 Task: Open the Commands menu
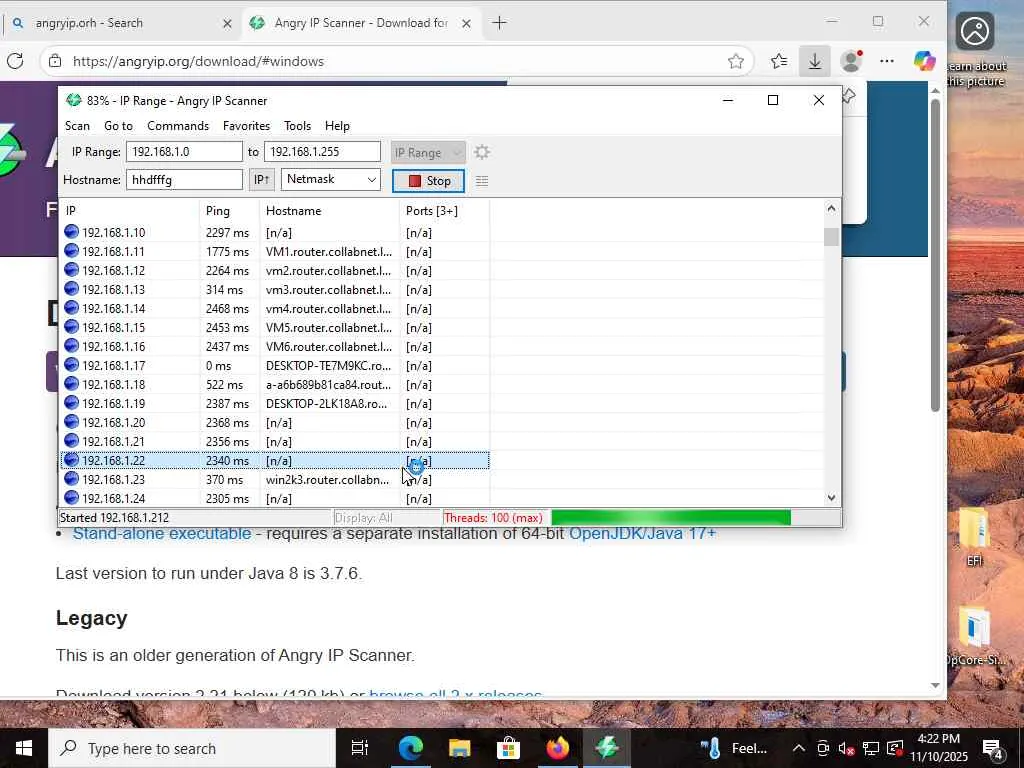pyautogui.click(x=178, y=125)
